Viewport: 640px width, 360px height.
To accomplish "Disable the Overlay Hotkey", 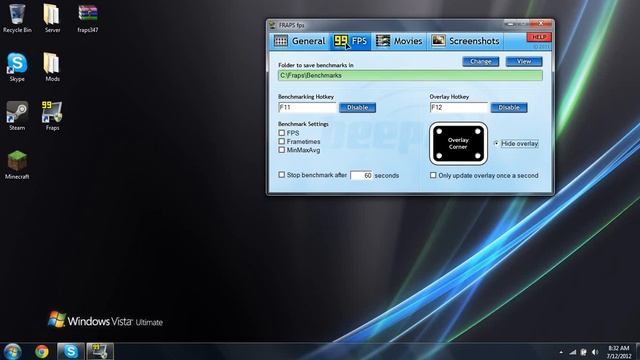I will 509,108.
